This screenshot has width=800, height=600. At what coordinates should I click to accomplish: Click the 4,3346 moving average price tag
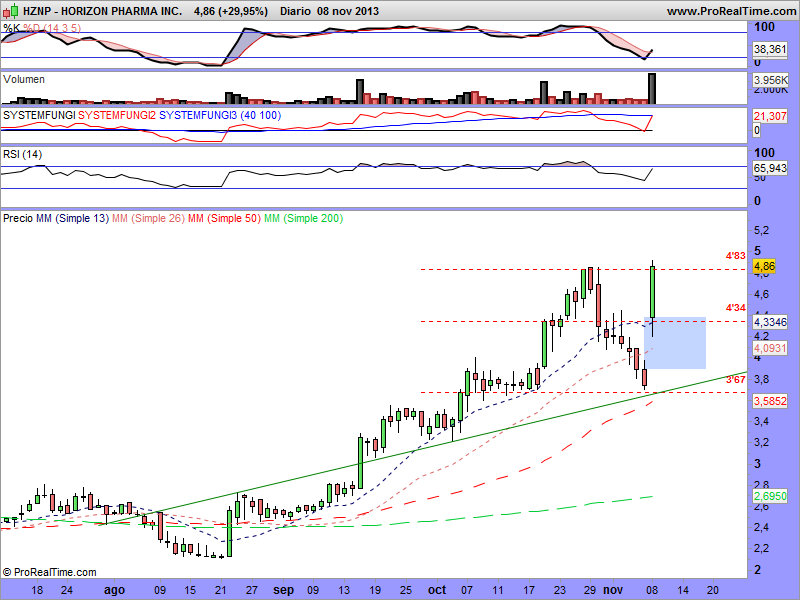coord(770,322)
